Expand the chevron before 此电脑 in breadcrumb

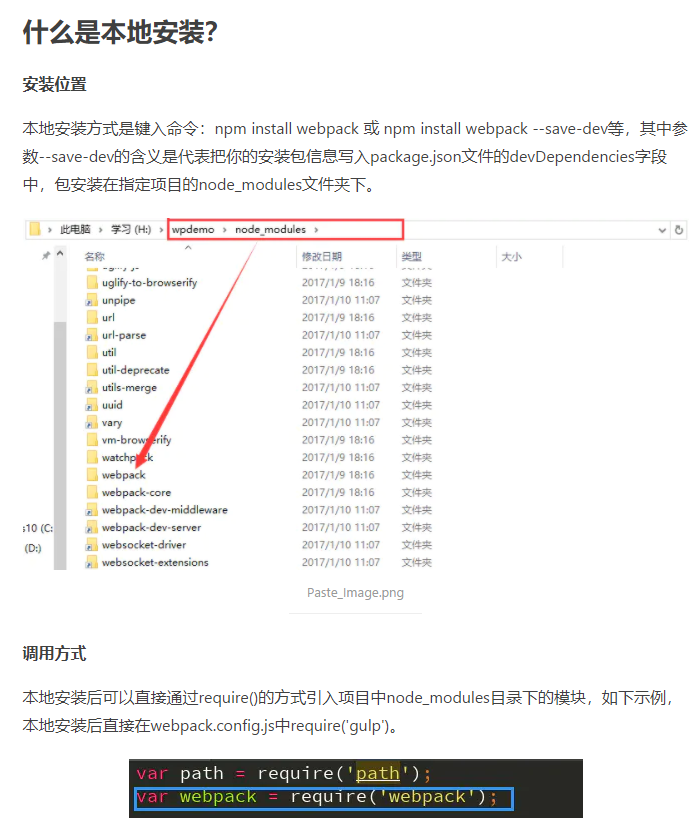(50, 230)
